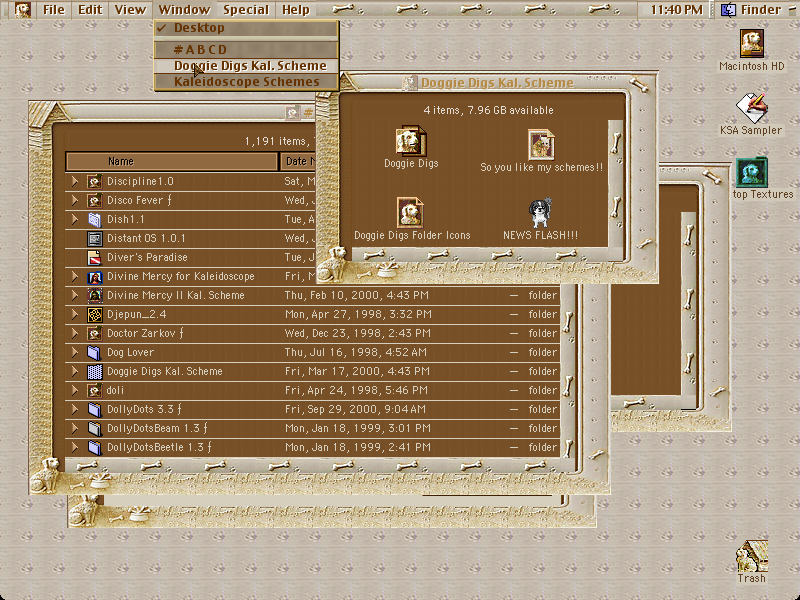800x600 pixels.
Task: Click the Doggie Digs Kal. Scheme title bar icon
Action: 409,83
